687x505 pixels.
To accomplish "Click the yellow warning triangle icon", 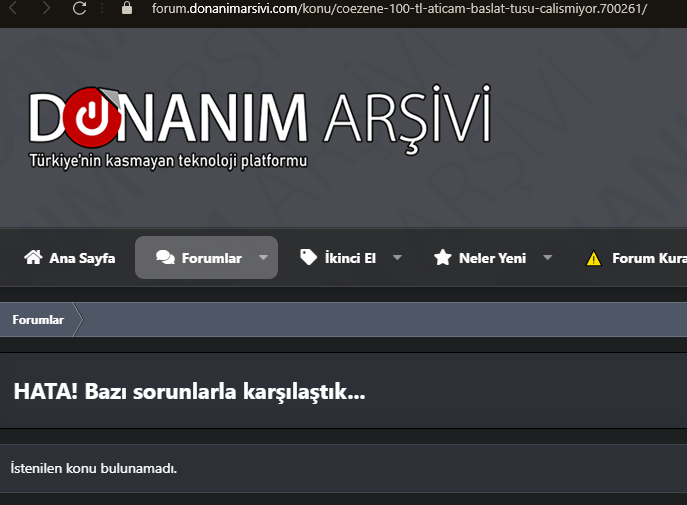I will point(593,258).
